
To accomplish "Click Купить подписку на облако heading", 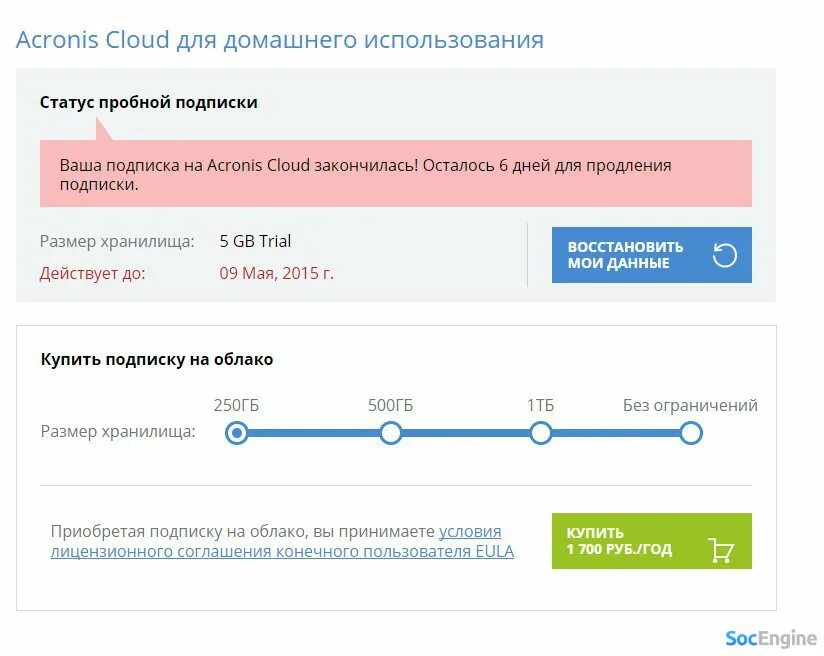I will [157, 360].
